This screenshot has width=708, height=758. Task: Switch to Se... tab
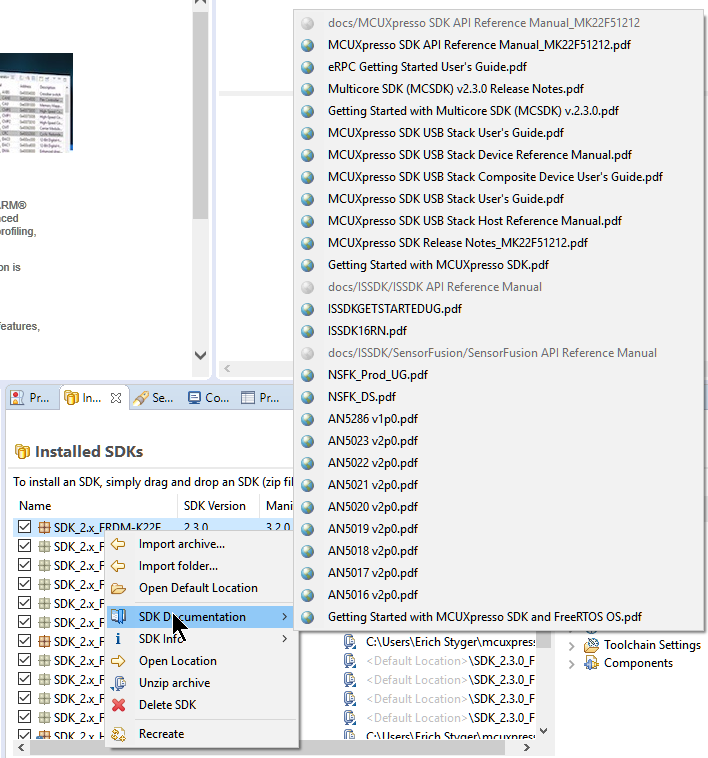[153, 398]
